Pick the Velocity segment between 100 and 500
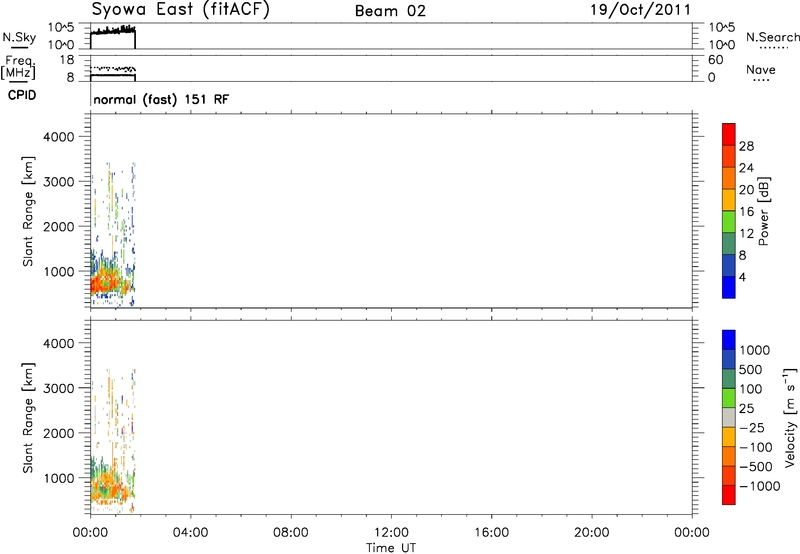The height and width of the screenshot is (554, 800). (x=729, y=379)
